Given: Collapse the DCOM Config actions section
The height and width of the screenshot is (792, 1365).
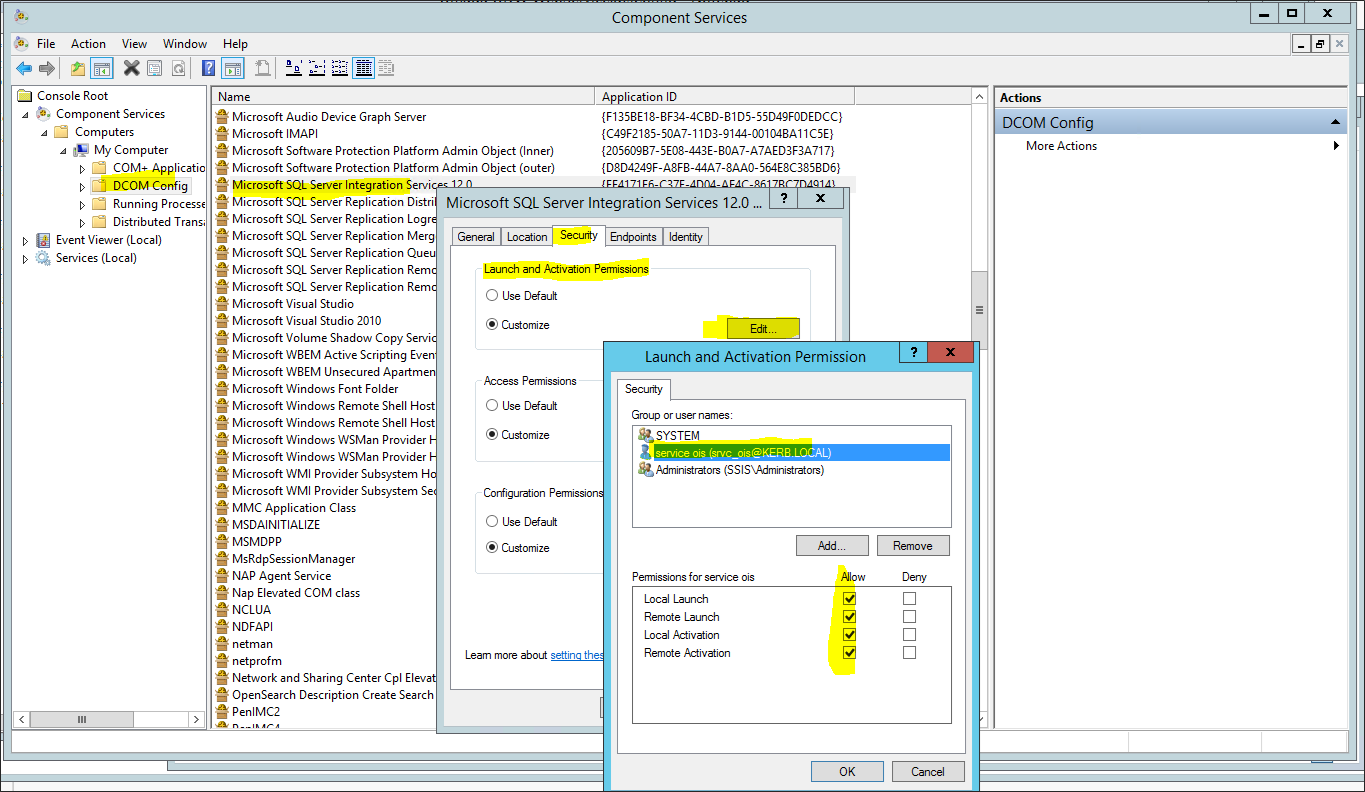Looking at the screenshot, I should (x=1336, y=122).
